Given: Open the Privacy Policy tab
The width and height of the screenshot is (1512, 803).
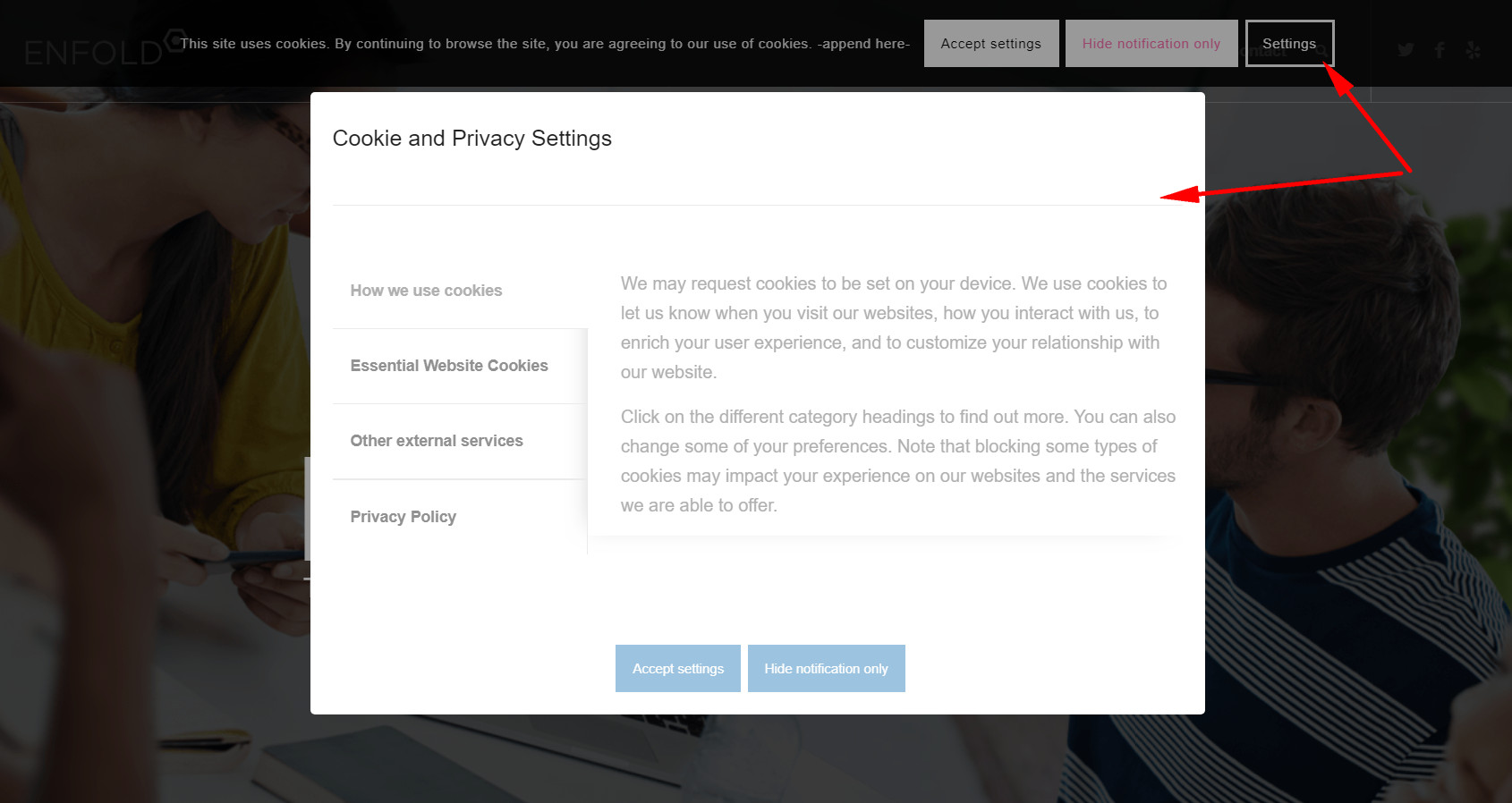Looking at the screenshot, I should (460, 517).
